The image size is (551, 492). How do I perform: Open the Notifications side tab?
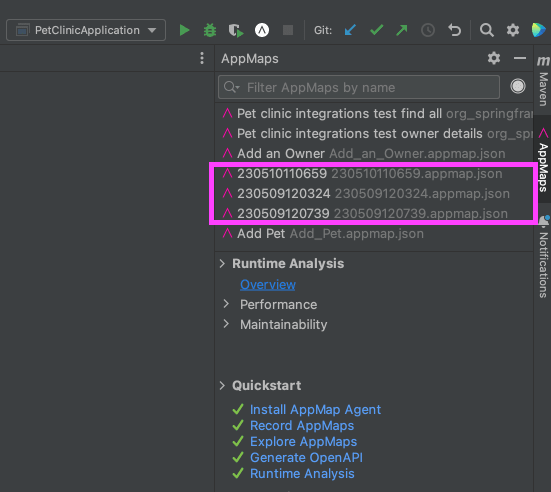pyautogui.click(x=543, y=257)
